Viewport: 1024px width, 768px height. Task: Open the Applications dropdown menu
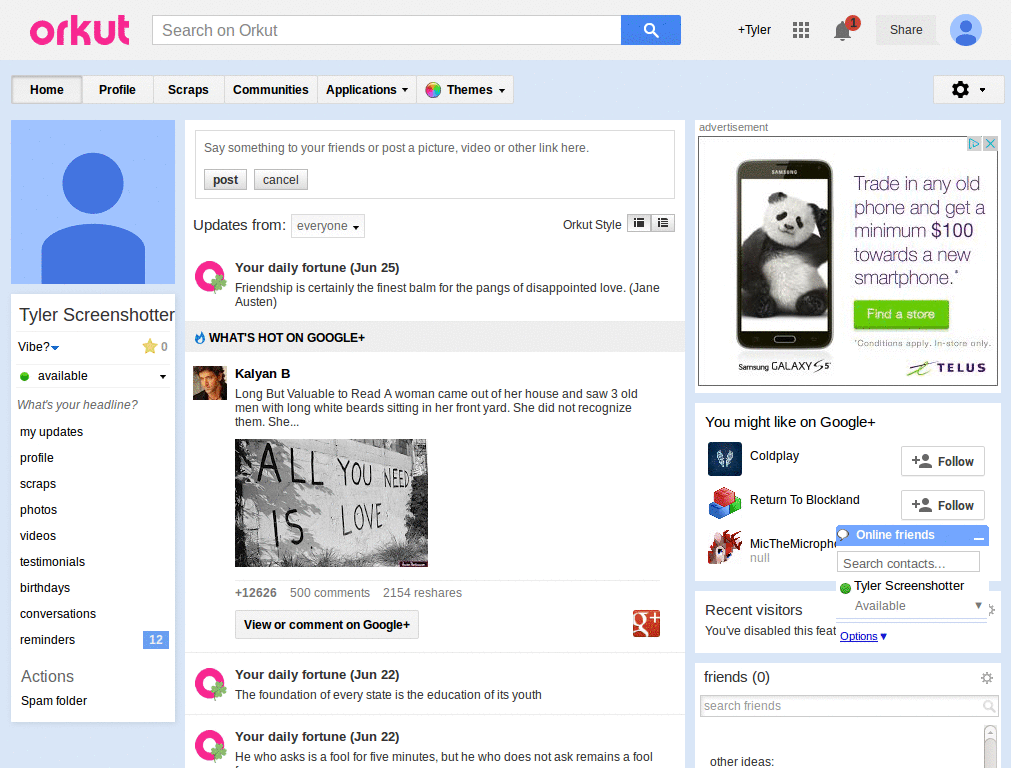(366, 90)
